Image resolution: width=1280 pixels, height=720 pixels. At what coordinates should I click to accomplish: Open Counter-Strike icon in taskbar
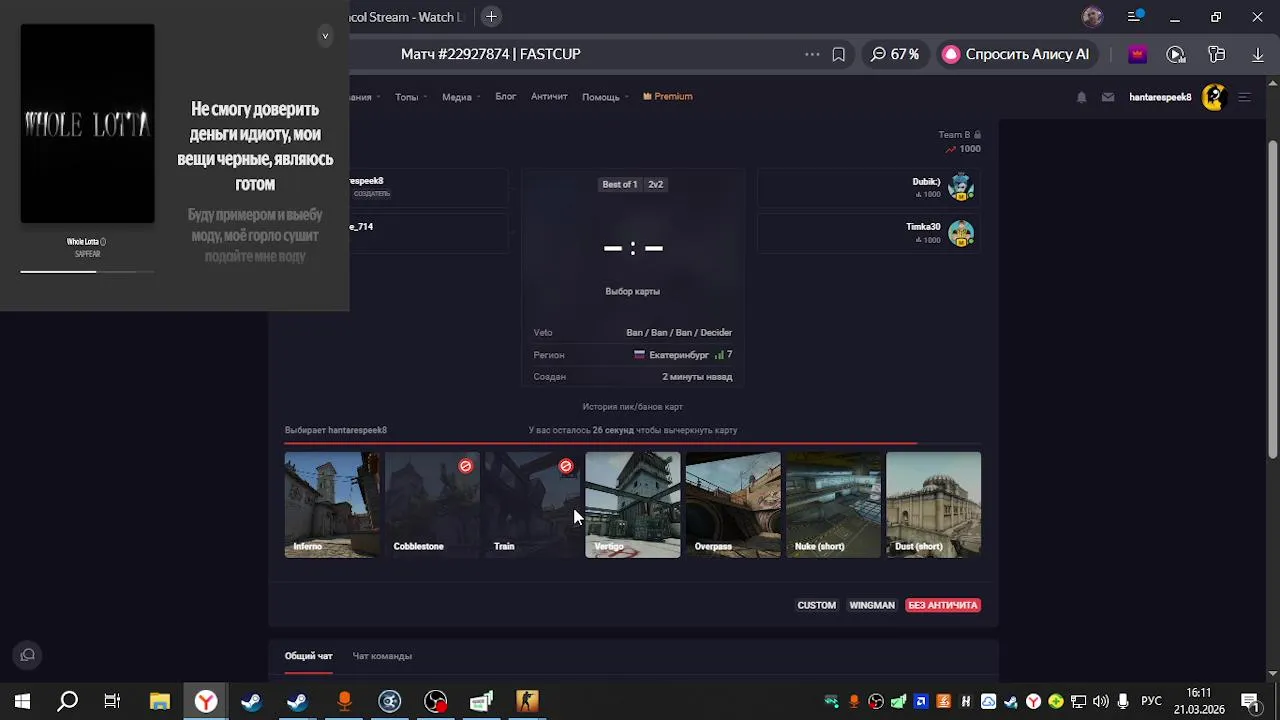[527, 701]
